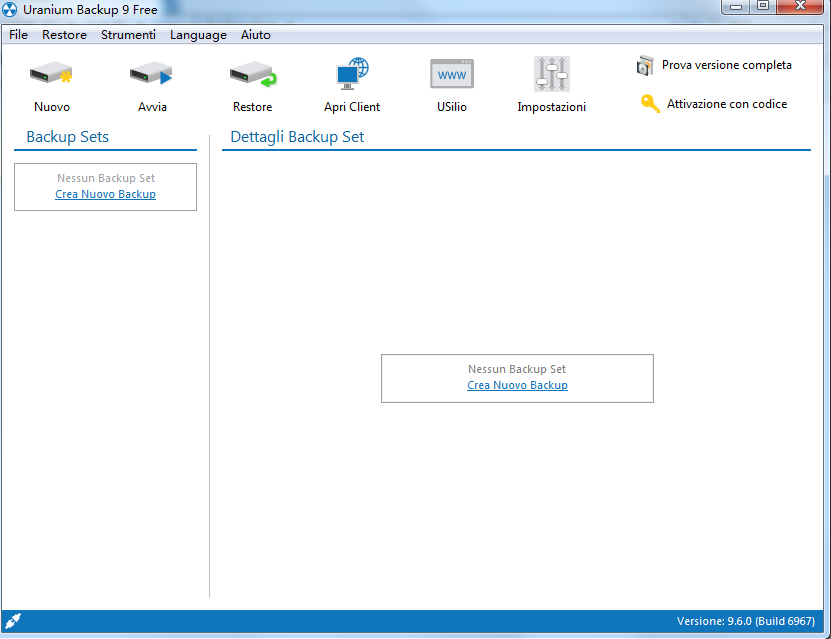
Task: Open the USilio www icon
Action: pos(452,74)
